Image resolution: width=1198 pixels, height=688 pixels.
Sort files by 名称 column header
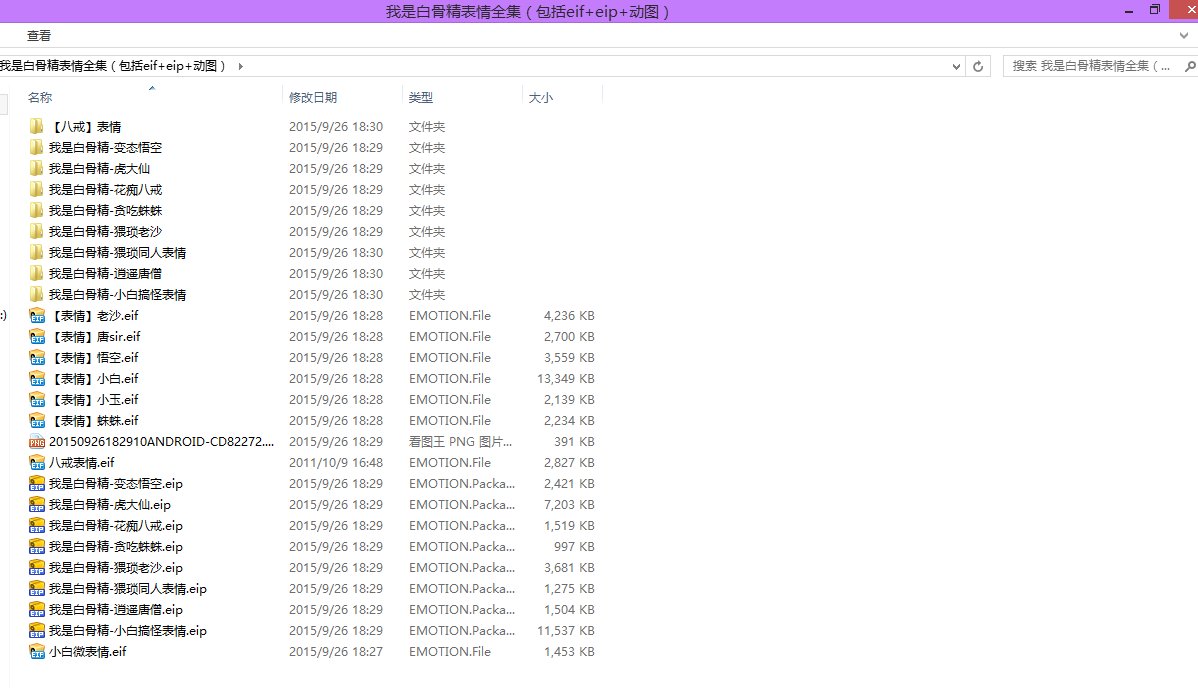click(x=40, y=98)
